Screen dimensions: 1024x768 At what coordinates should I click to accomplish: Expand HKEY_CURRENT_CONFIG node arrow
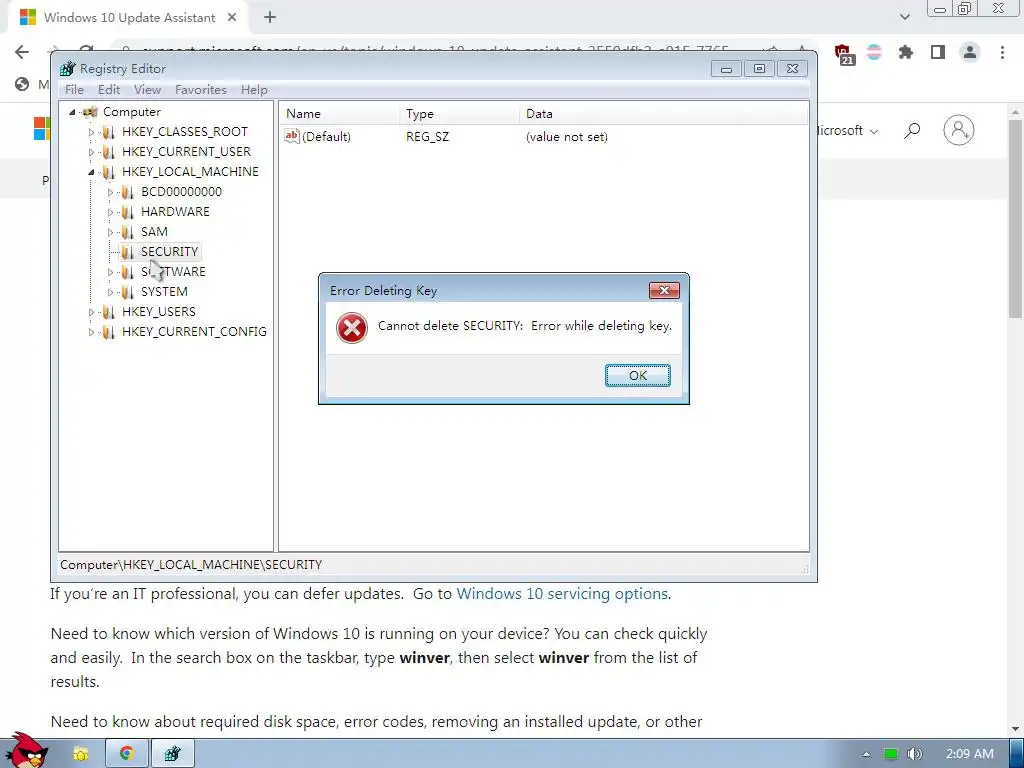91,332
